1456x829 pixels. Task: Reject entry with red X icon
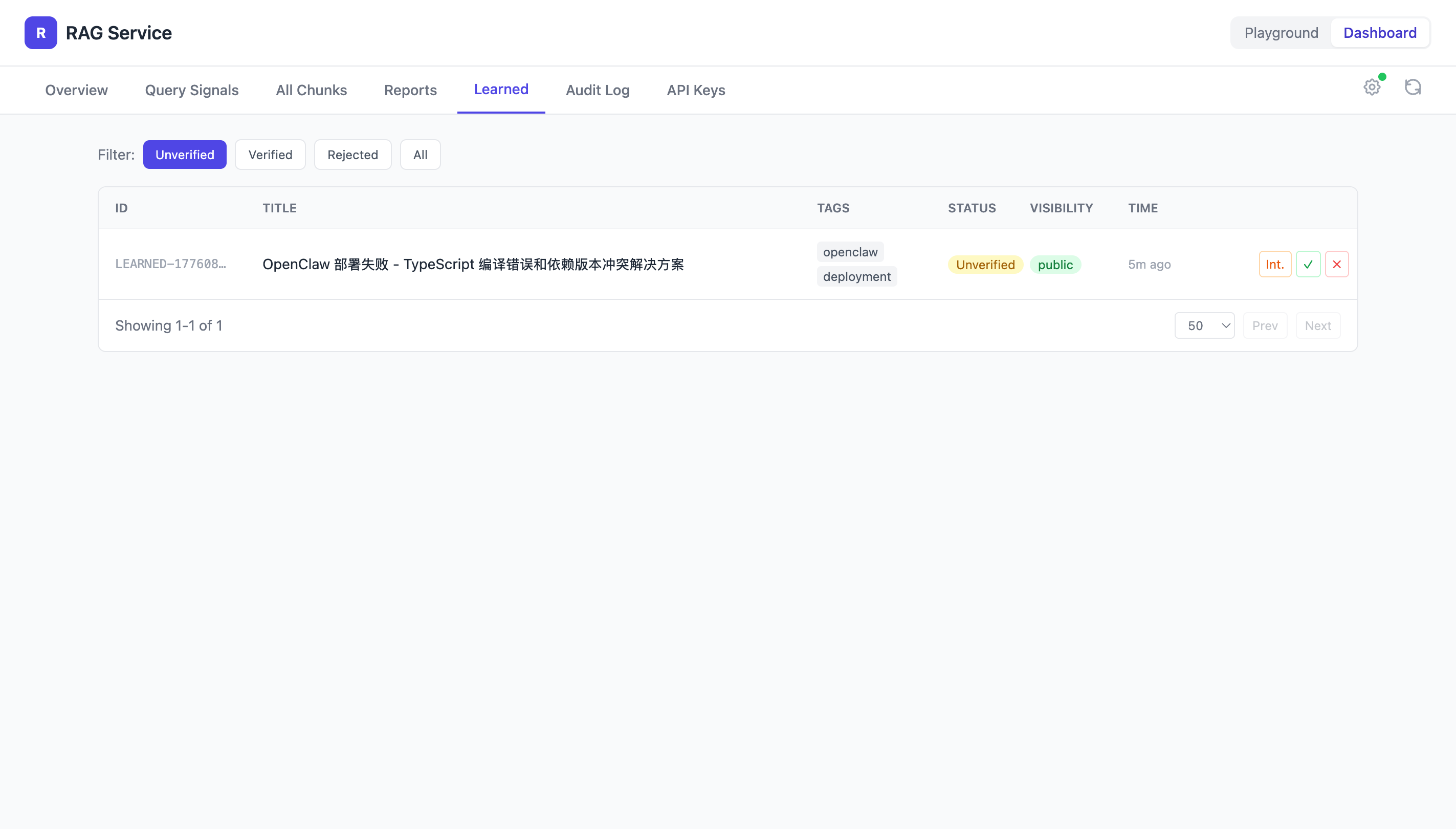[1336, 264]
